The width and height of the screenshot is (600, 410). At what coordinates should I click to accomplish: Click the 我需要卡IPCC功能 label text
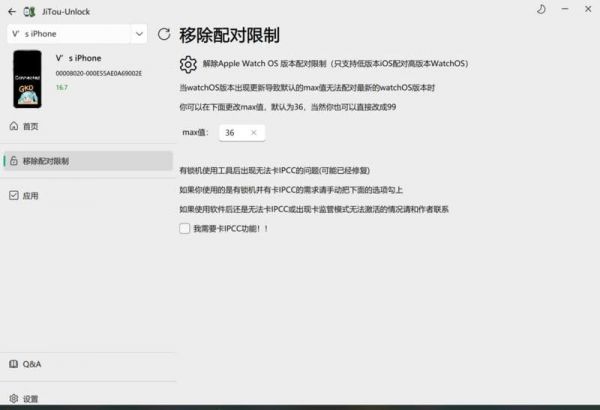(x=231, y=229)
